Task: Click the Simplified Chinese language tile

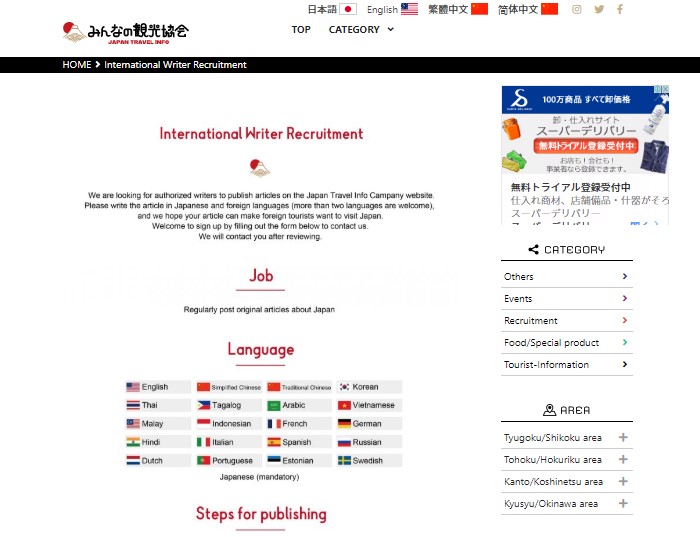Action: point(229,387)
